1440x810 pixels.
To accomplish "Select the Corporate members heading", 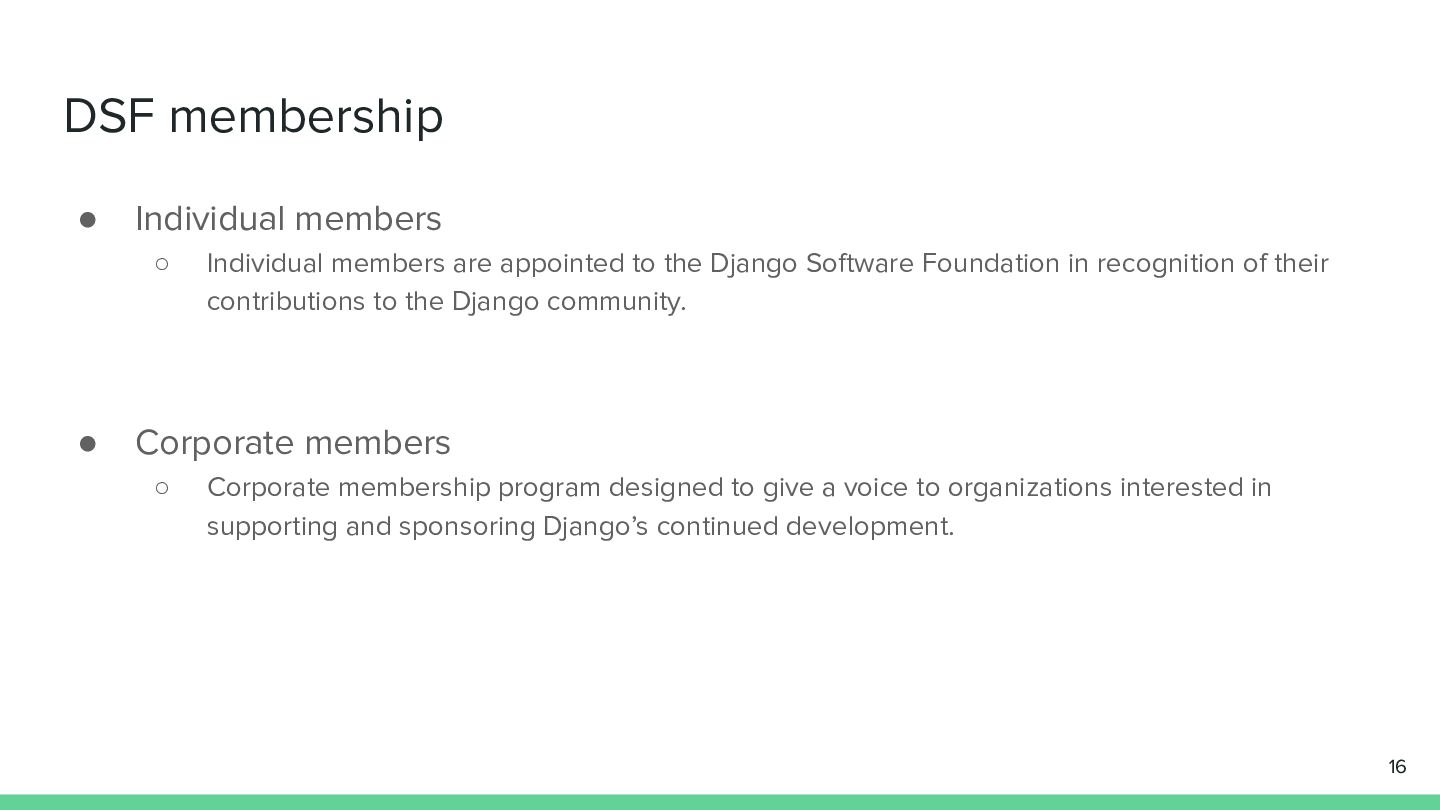I will [x=293, y=442].
